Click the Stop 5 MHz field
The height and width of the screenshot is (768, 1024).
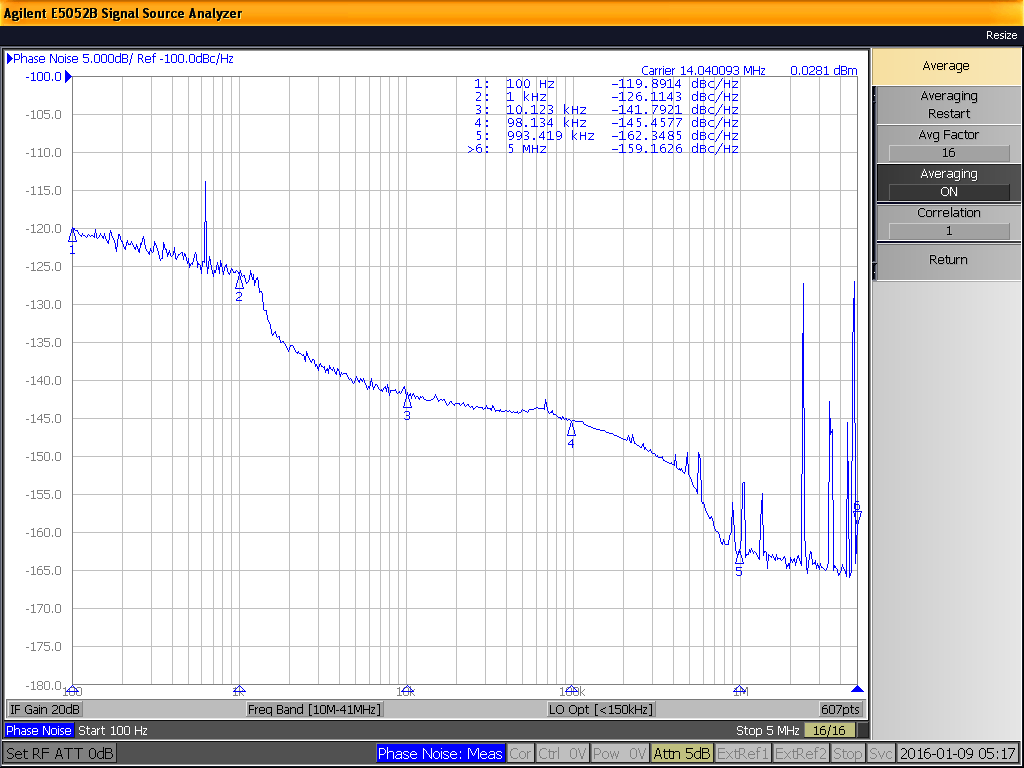tap(767, 730)
